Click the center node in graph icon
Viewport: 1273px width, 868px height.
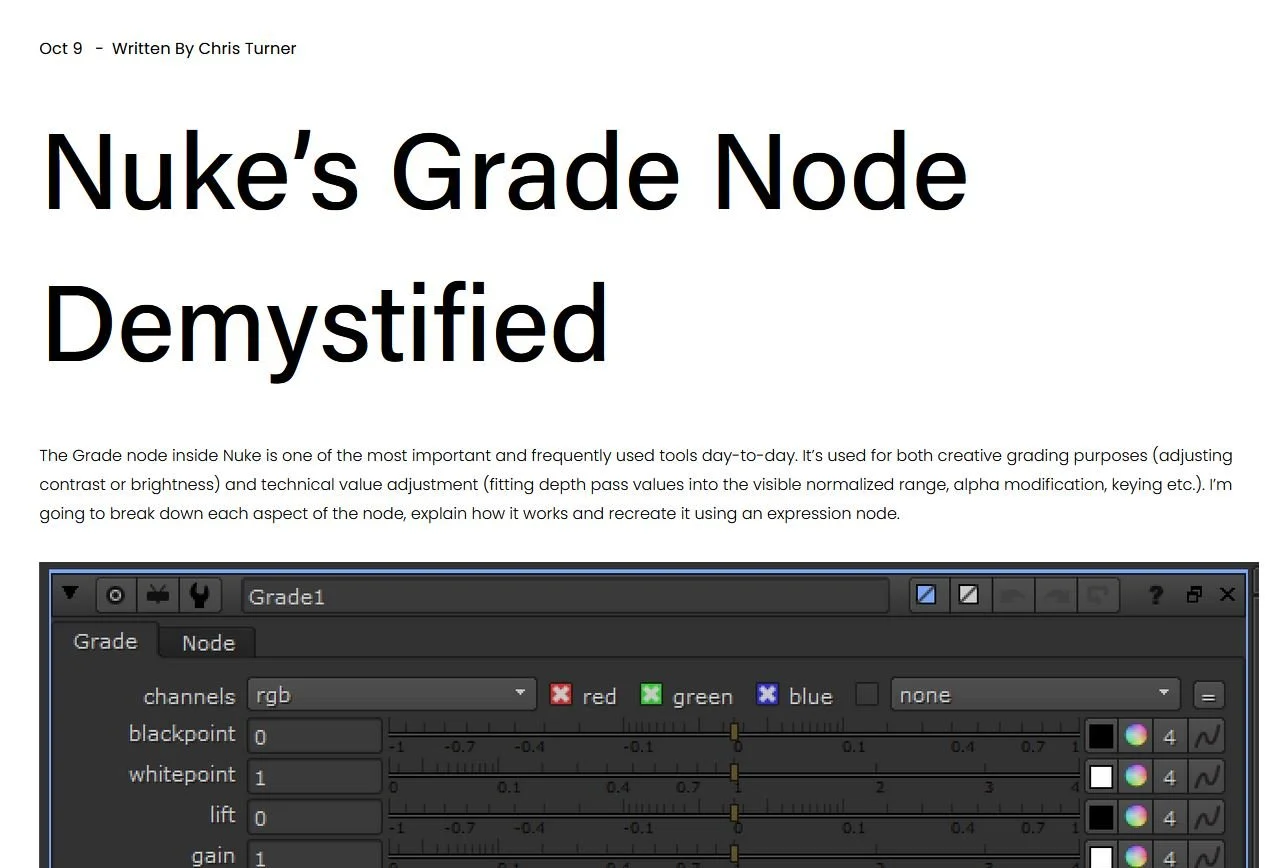click(157, 596)
